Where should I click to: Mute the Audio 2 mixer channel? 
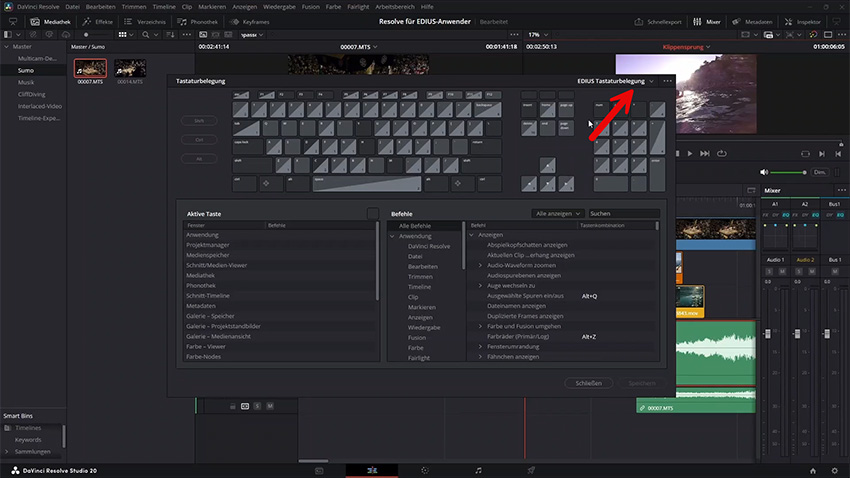point(812,271)
